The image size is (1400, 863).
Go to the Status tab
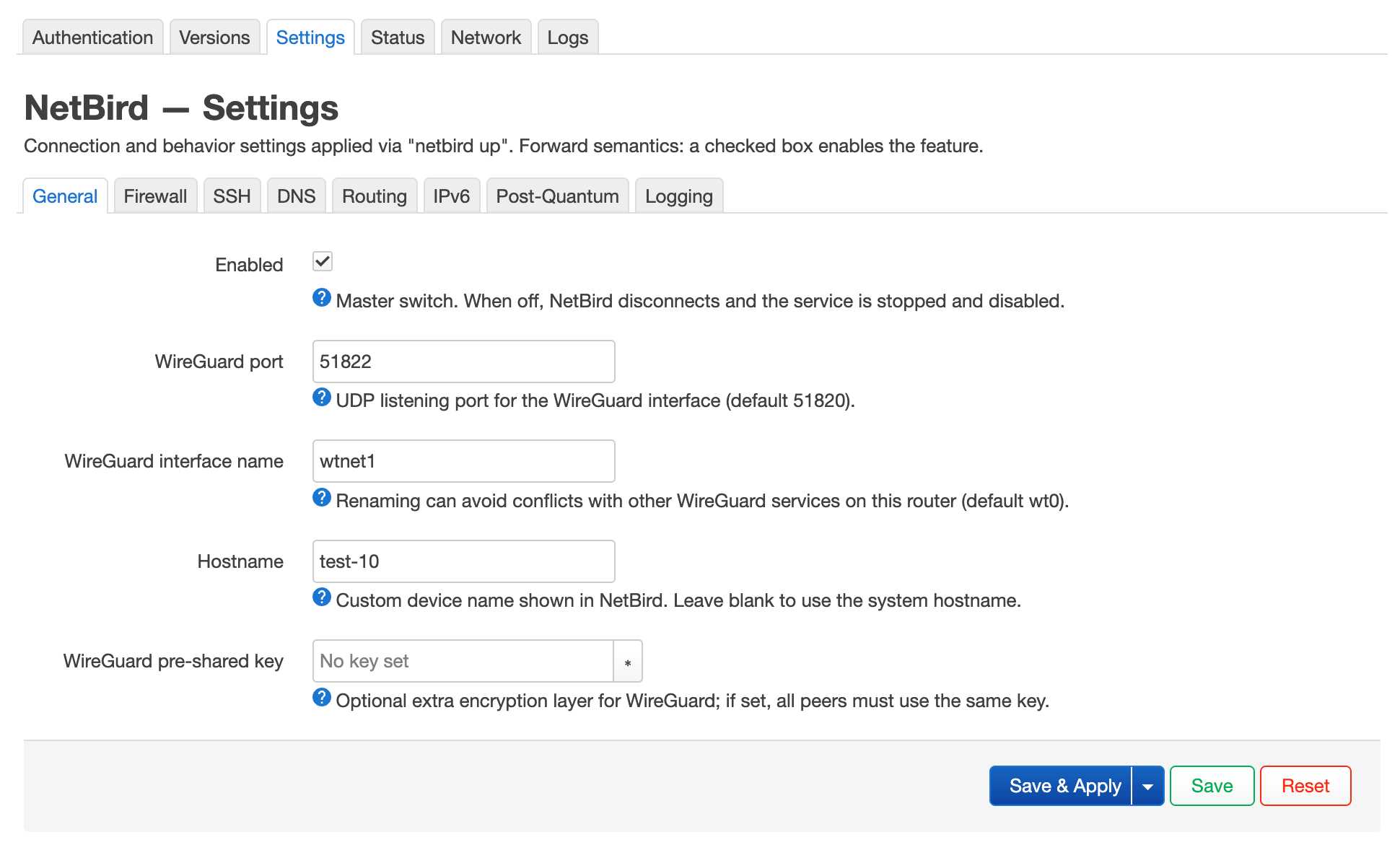(398, 38)
